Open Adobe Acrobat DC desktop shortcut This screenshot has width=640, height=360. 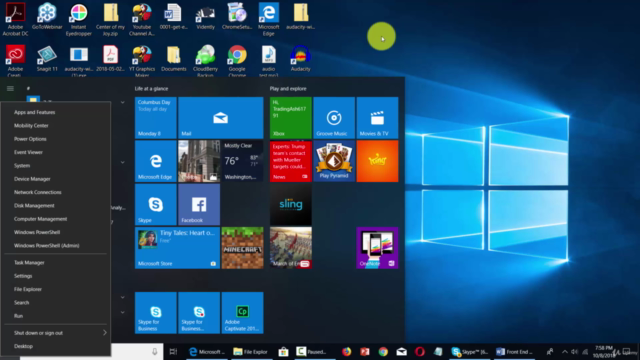(x=16, y=19)
